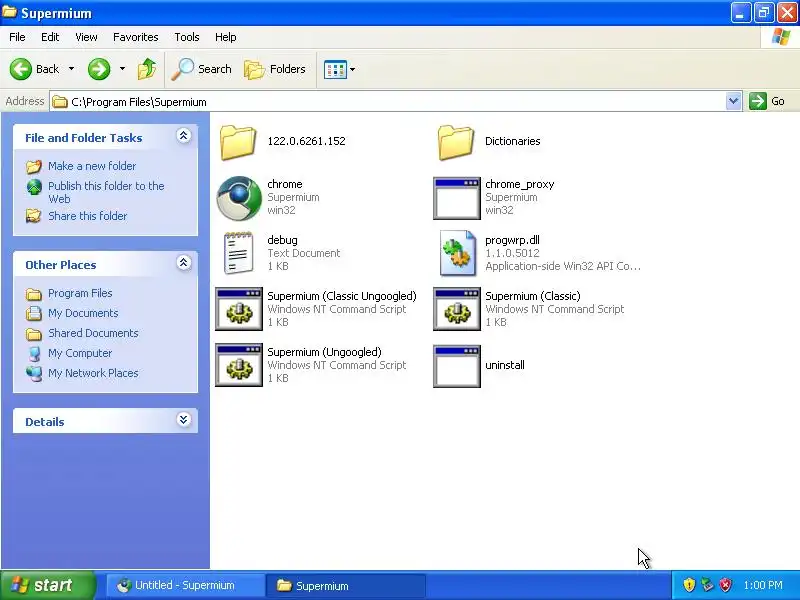Expand the Address bar dropdown
The width and height of the screenshot is (800, 600).
(x=733, y=101)
